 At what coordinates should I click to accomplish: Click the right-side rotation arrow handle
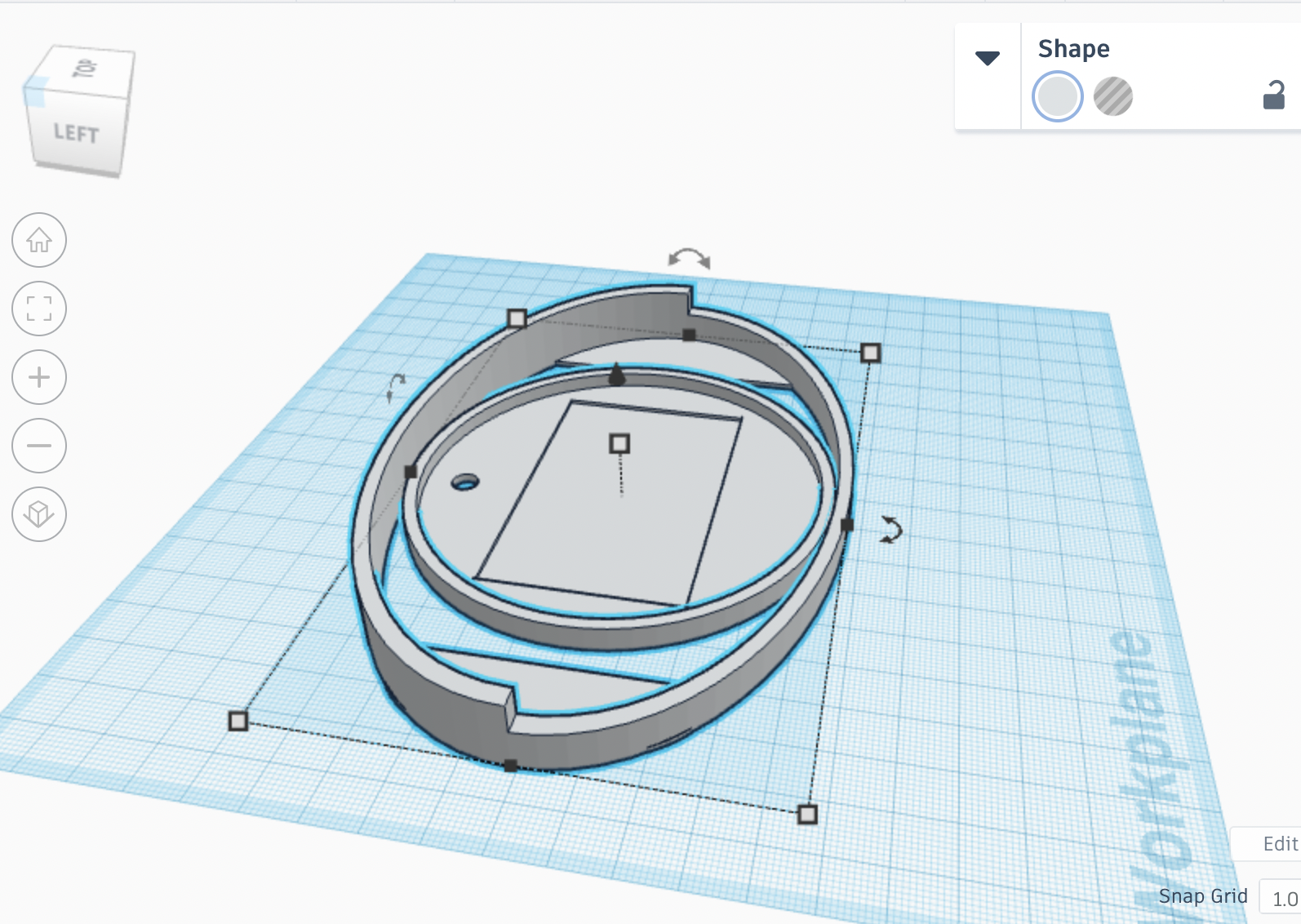[890, 530]
